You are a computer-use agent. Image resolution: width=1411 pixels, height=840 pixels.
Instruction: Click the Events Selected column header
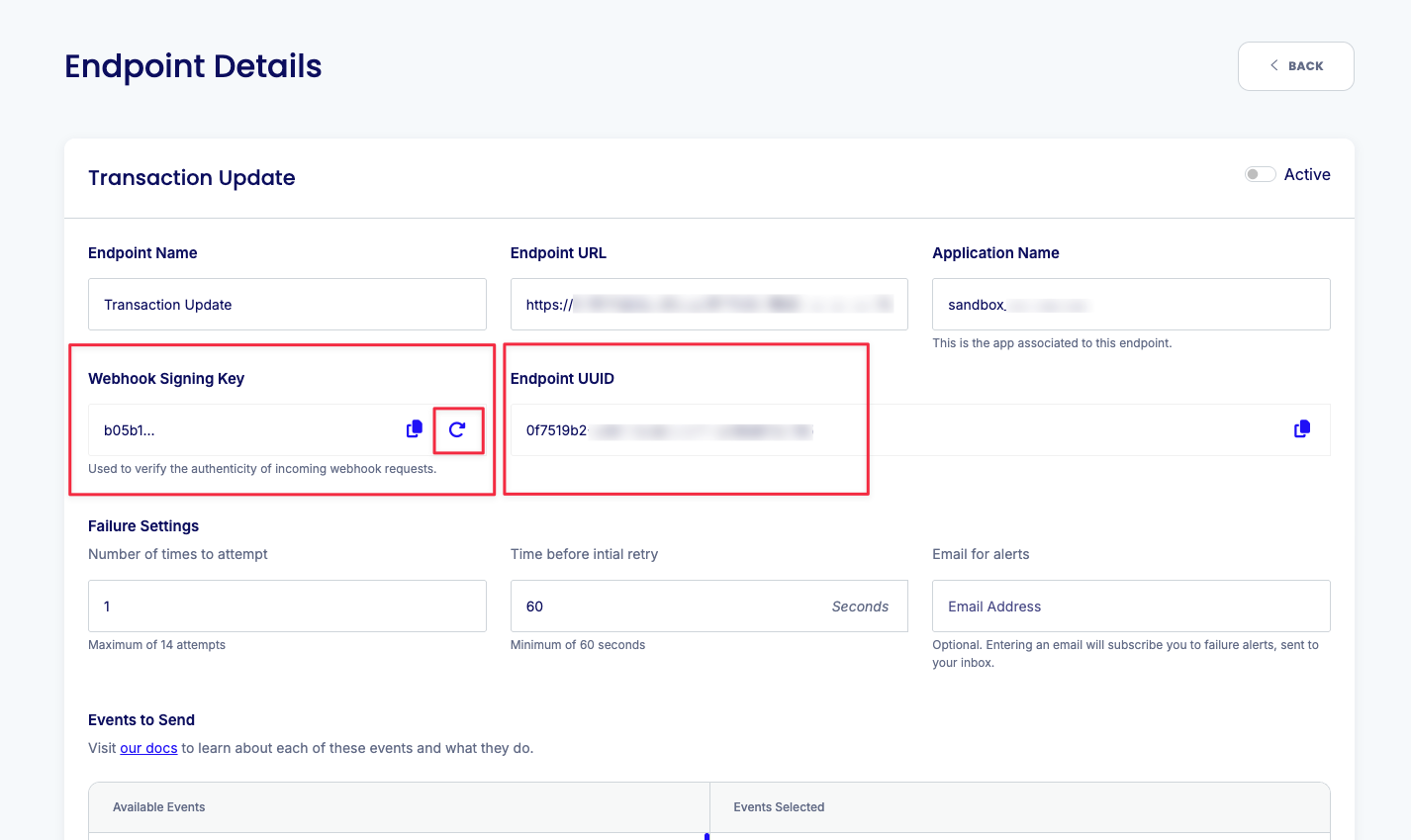coord(779,807)
